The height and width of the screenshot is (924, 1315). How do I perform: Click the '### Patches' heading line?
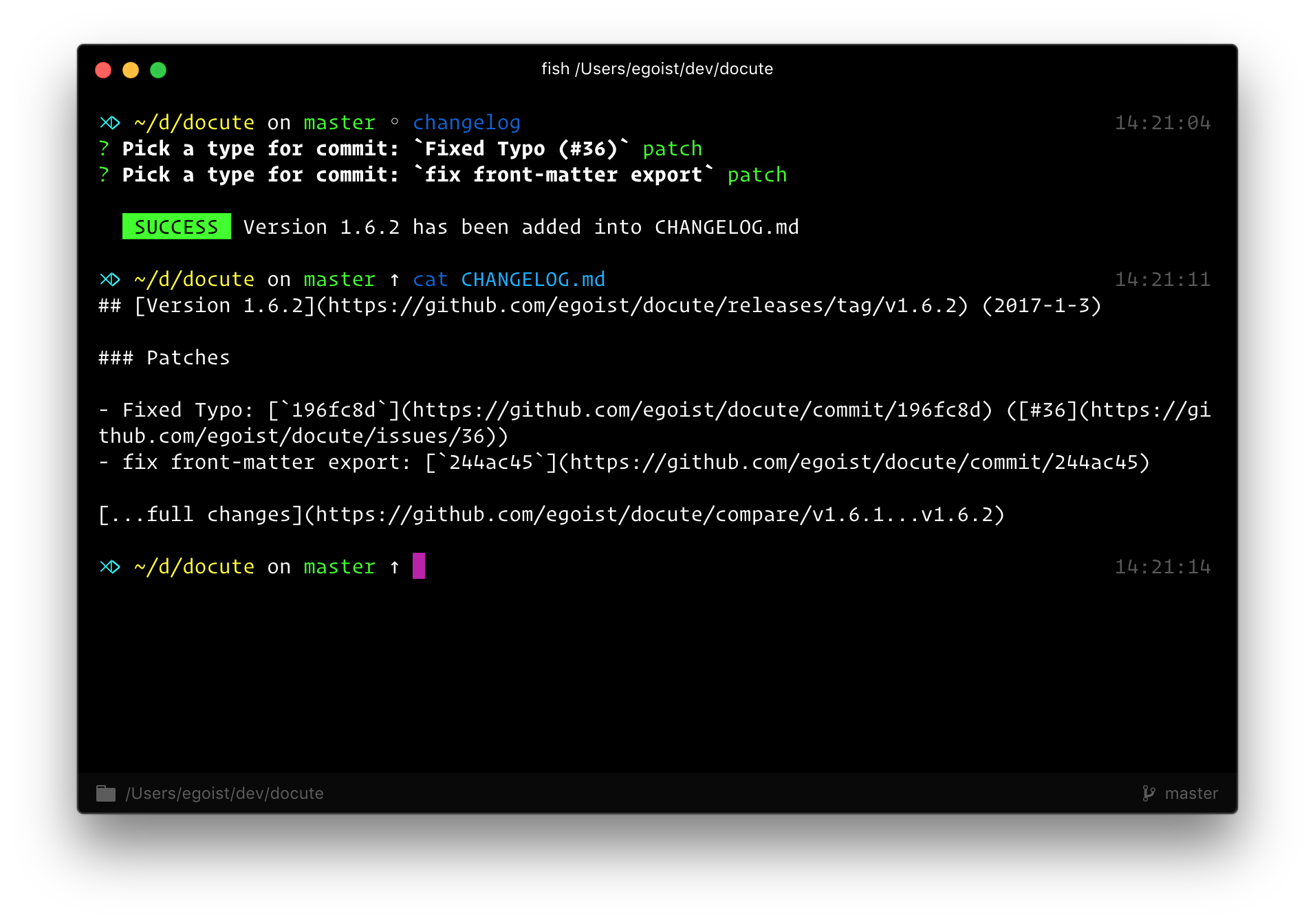(x=164, y=357)
